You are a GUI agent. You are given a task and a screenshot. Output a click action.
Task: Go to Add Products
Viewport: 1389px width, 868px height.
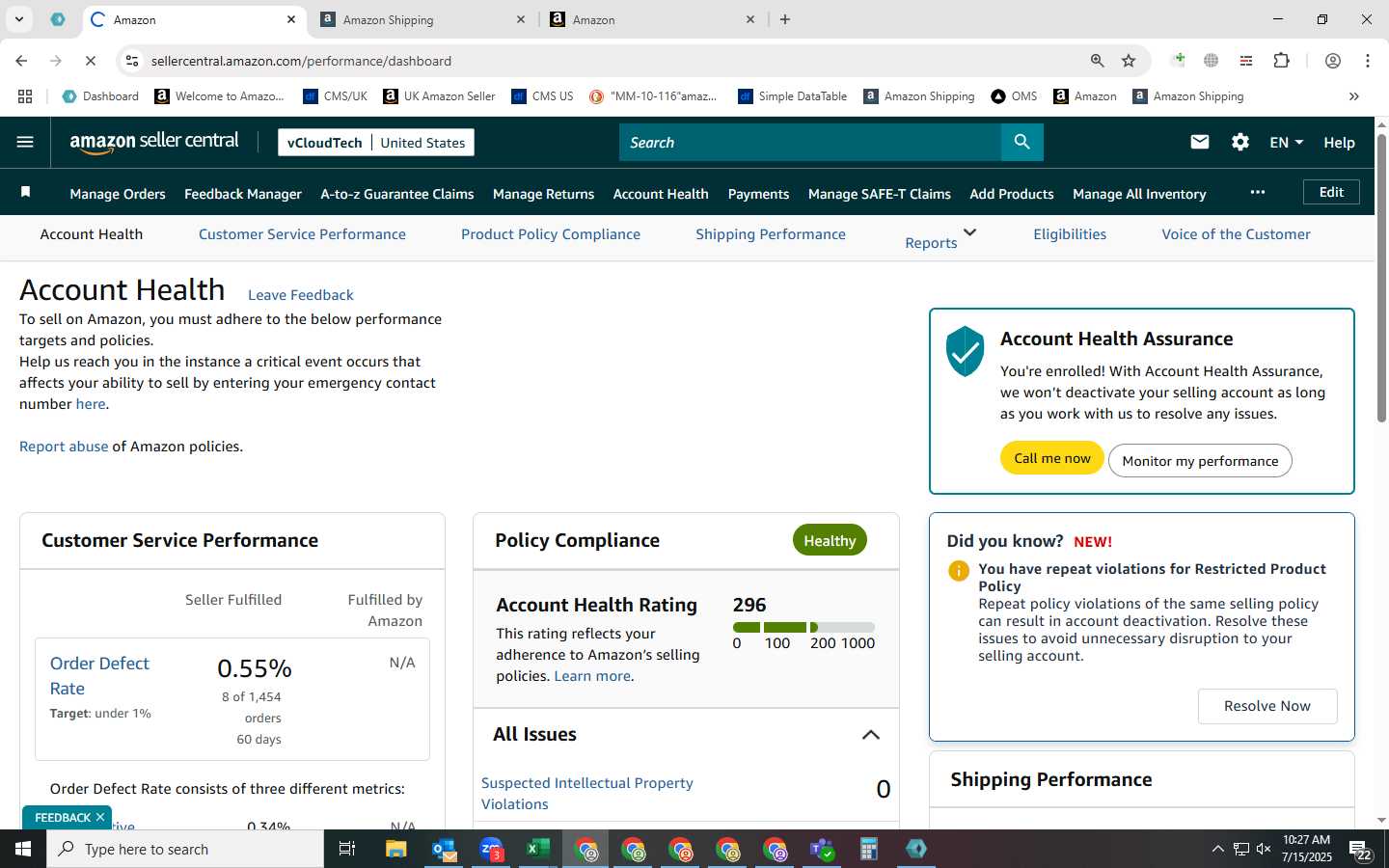1012,194
